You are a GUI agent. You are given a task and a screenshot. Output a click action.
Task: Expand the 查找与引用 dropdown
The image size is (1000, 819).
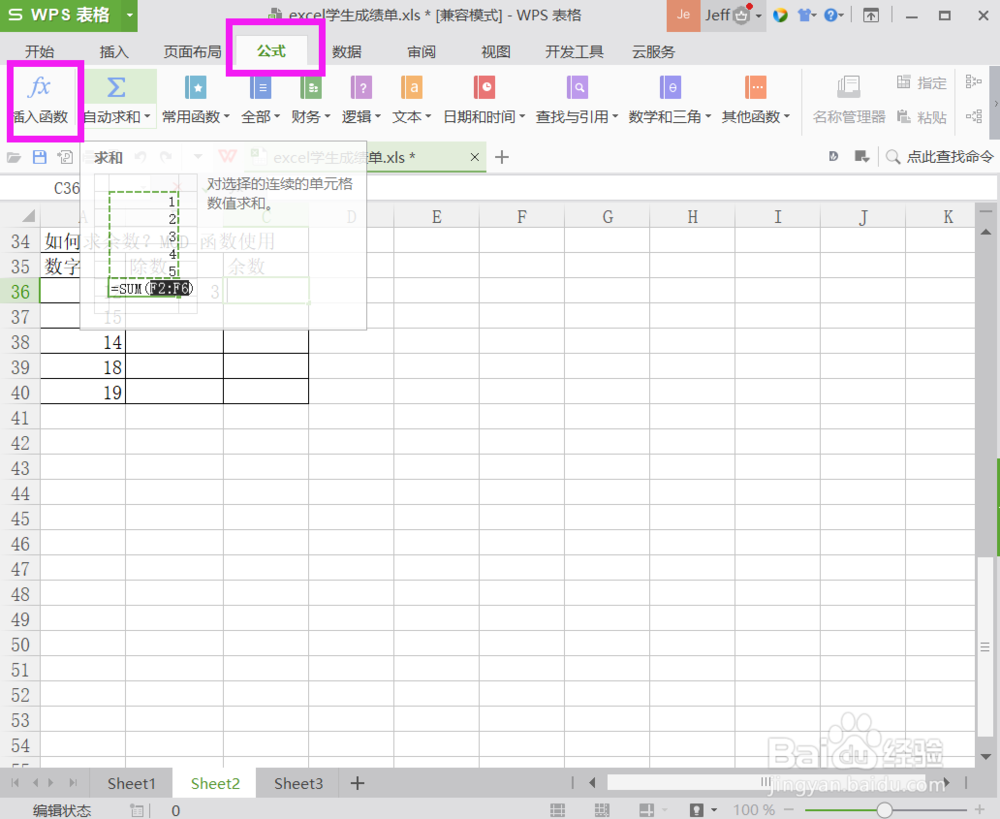(x=615, y=117)
